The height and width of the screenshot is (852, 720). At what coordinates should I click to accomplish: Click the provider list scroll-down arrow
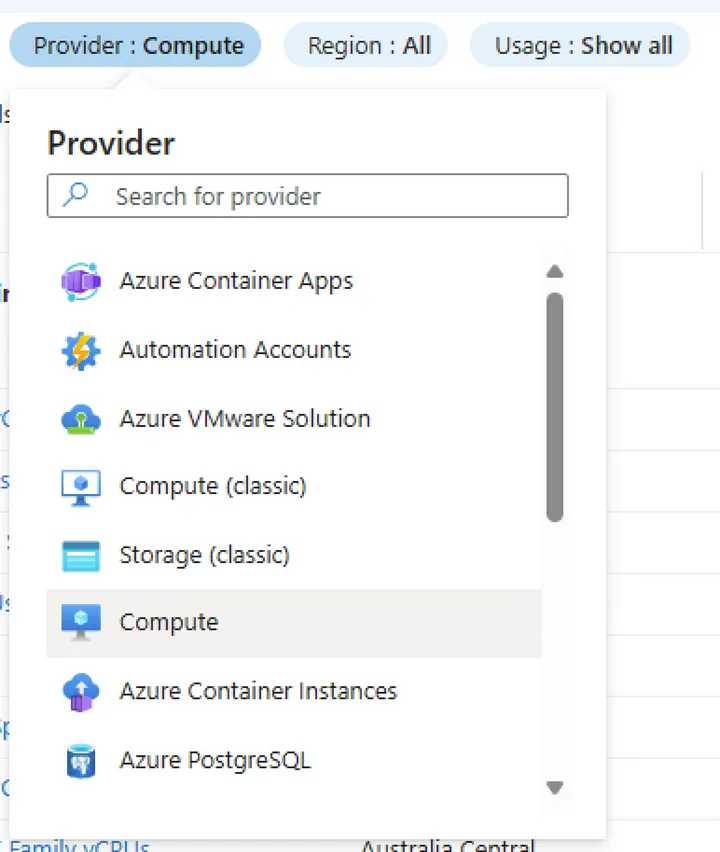click(554, 787)
